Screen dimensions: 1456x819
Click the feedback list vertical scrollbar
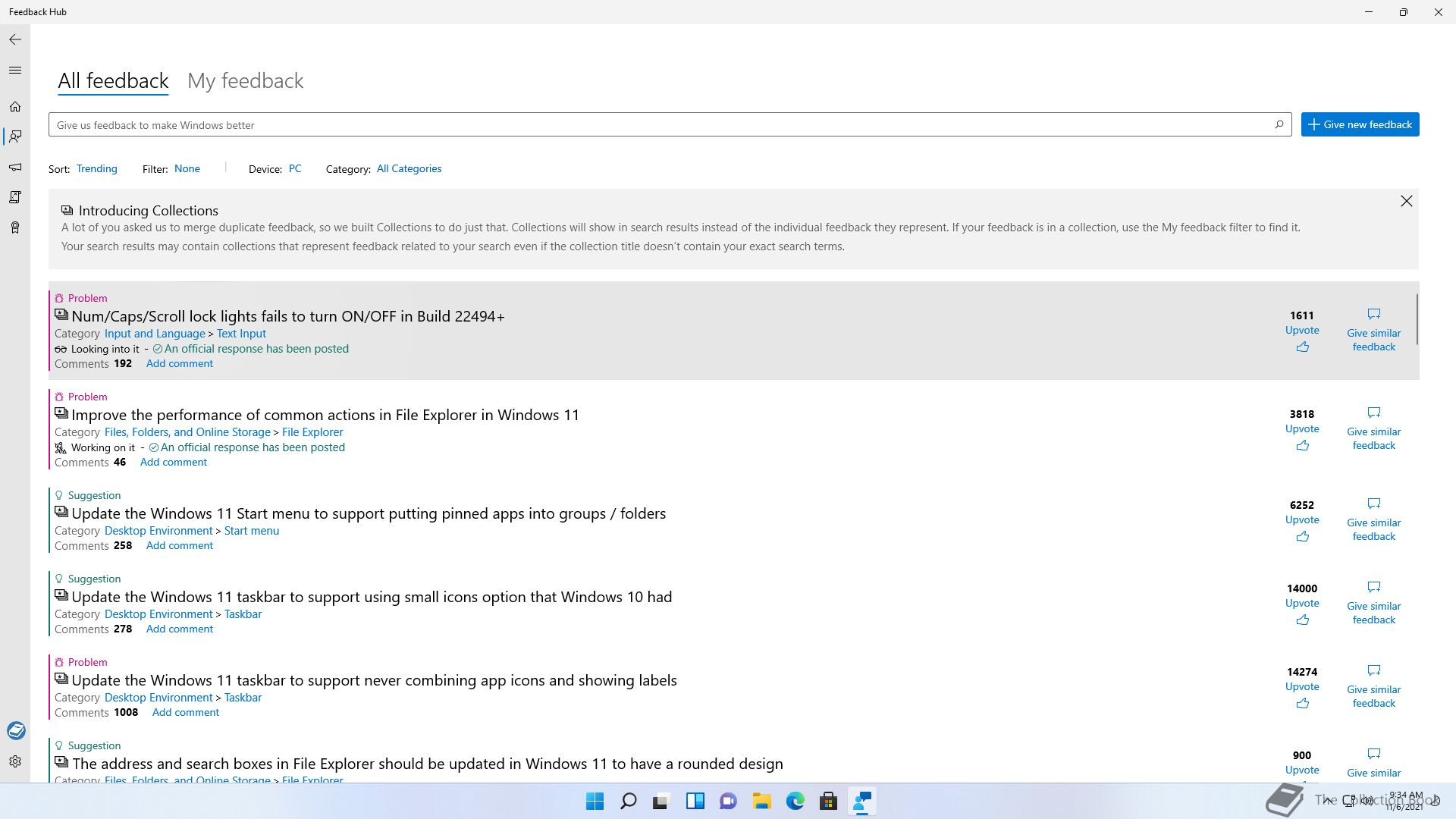click(1416, 318)
